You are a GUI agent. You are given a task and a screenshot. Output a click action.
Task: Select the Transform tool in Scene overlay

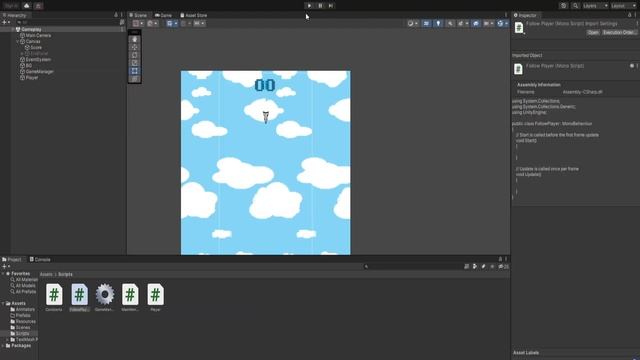[135, 78]
